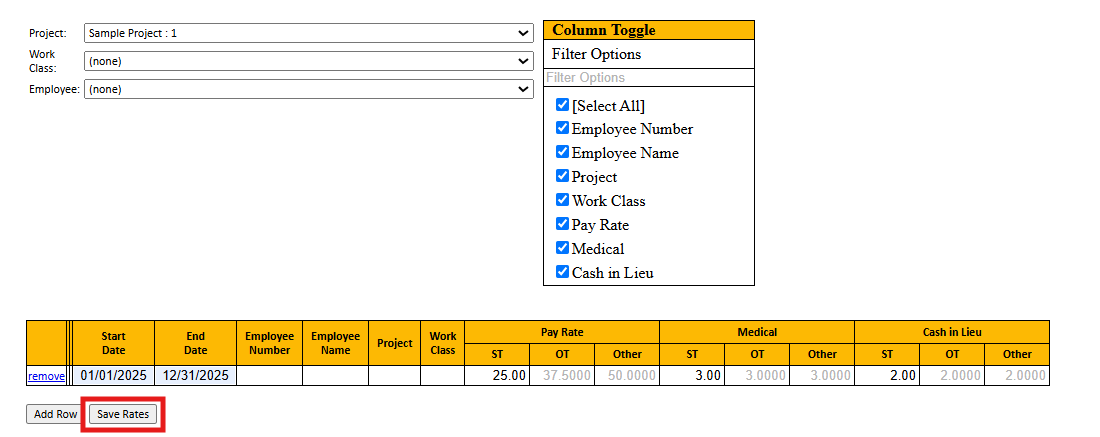Screen dimensions: 1100x437
Task: Select the End Date field 12/31/2025
Action: coord(195,376)
